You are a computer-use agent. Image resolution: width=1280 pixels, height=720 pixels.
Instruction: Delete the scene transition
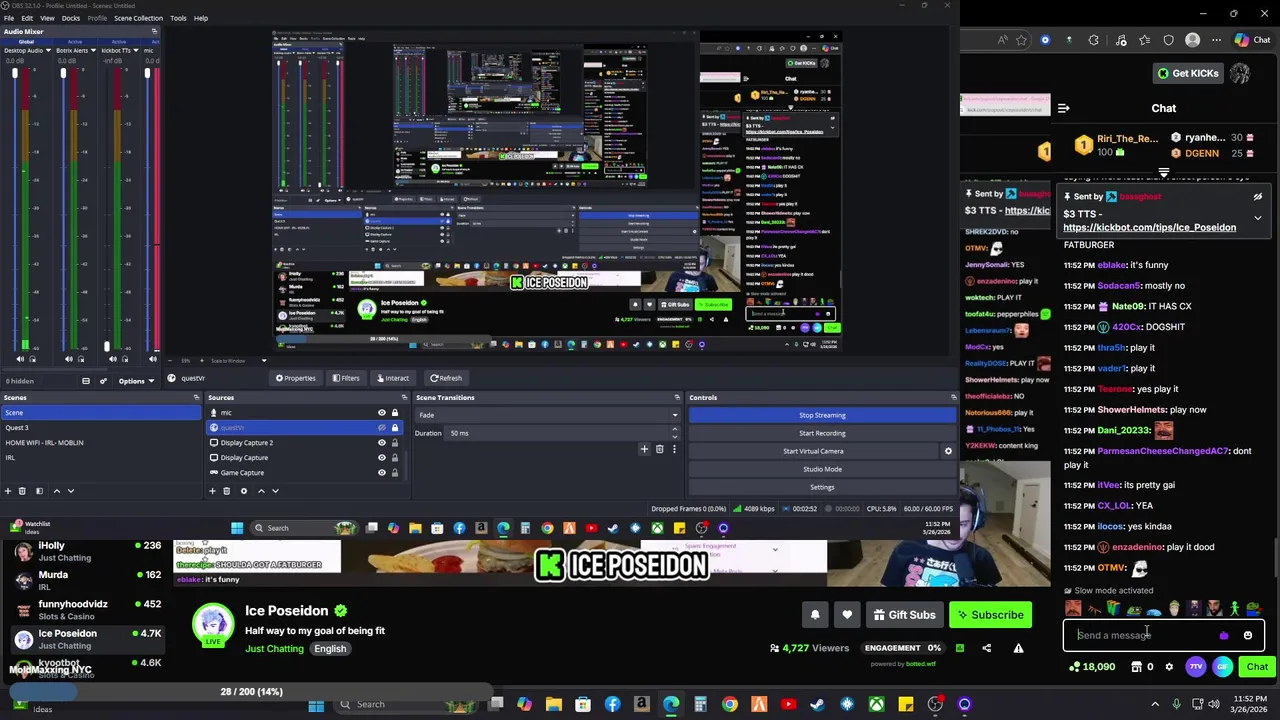point(659,449)
